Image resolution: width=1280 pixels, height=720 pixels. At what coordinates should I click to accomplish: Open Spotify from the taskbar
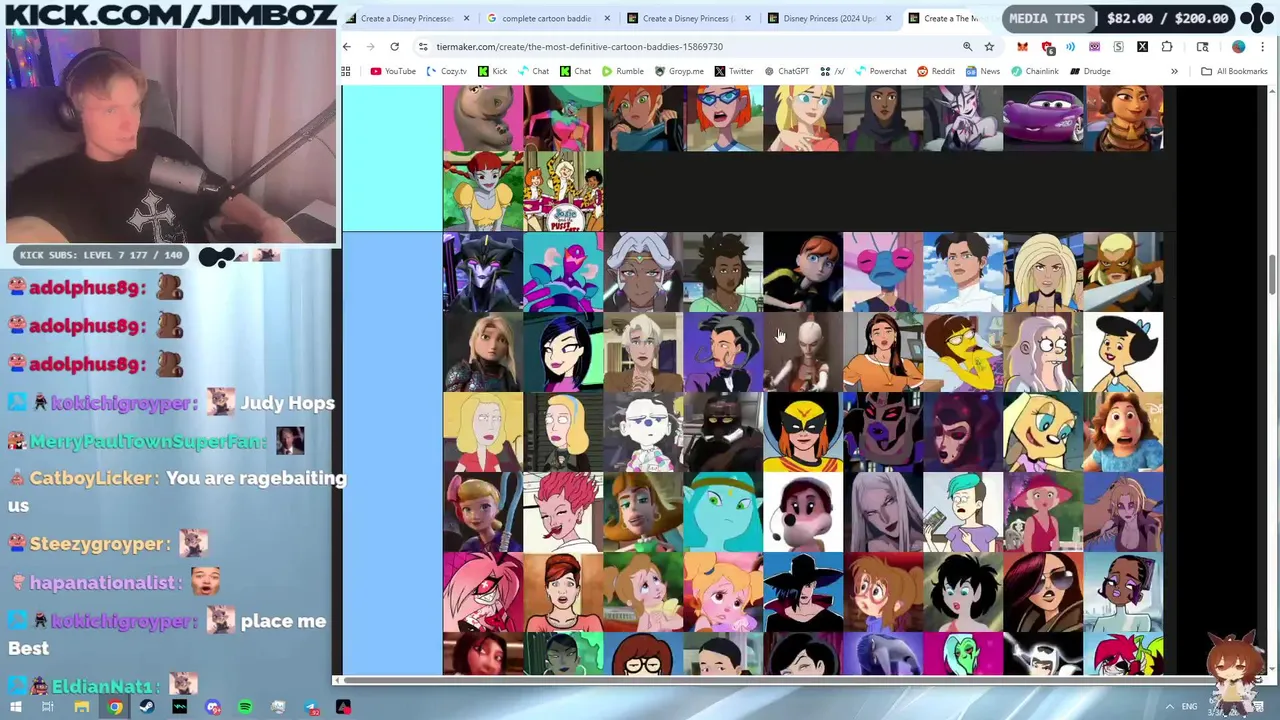(x=245, y=707)
